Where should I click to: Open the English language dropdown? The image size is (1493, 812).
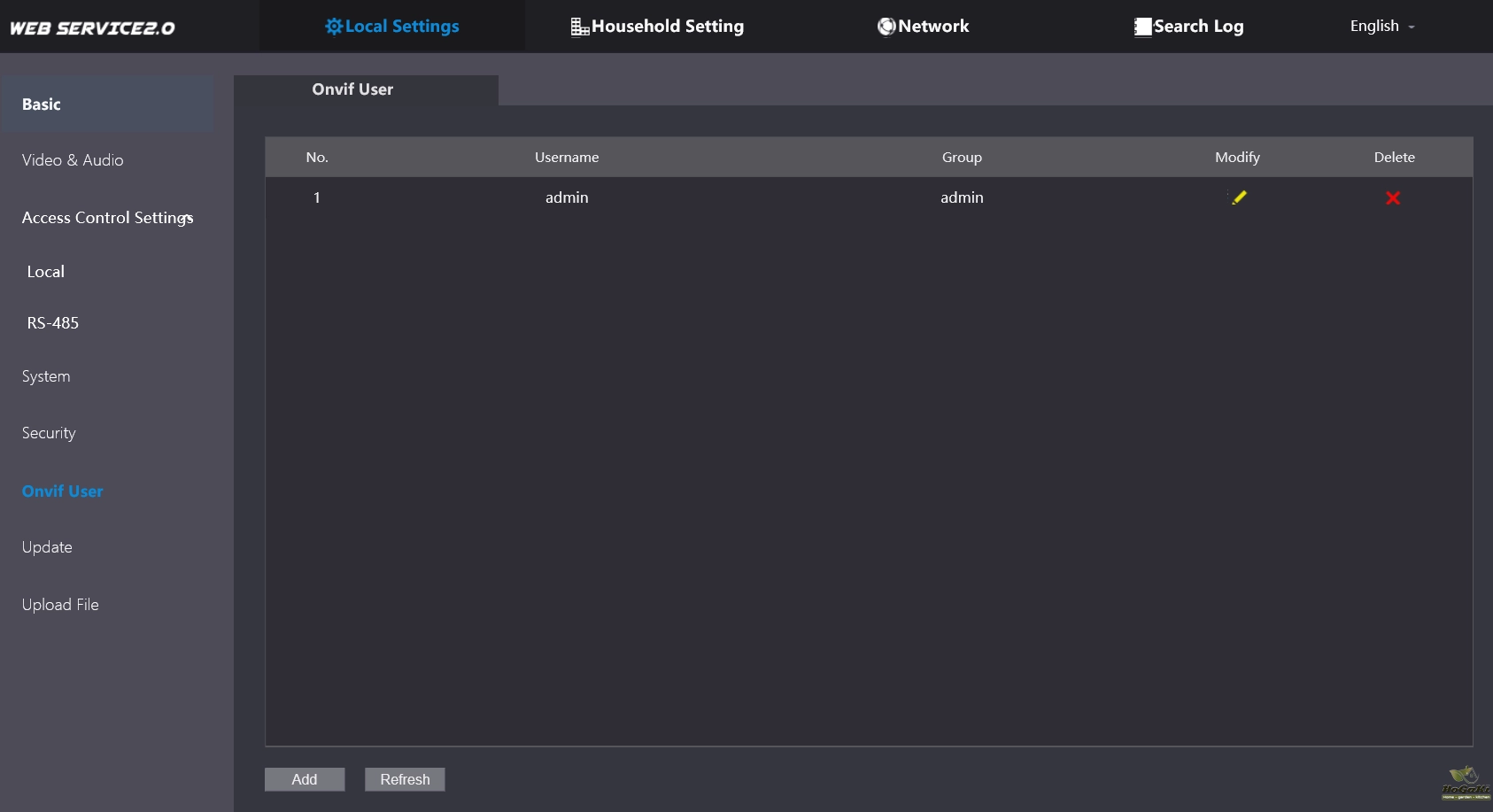pos(1381,27)
